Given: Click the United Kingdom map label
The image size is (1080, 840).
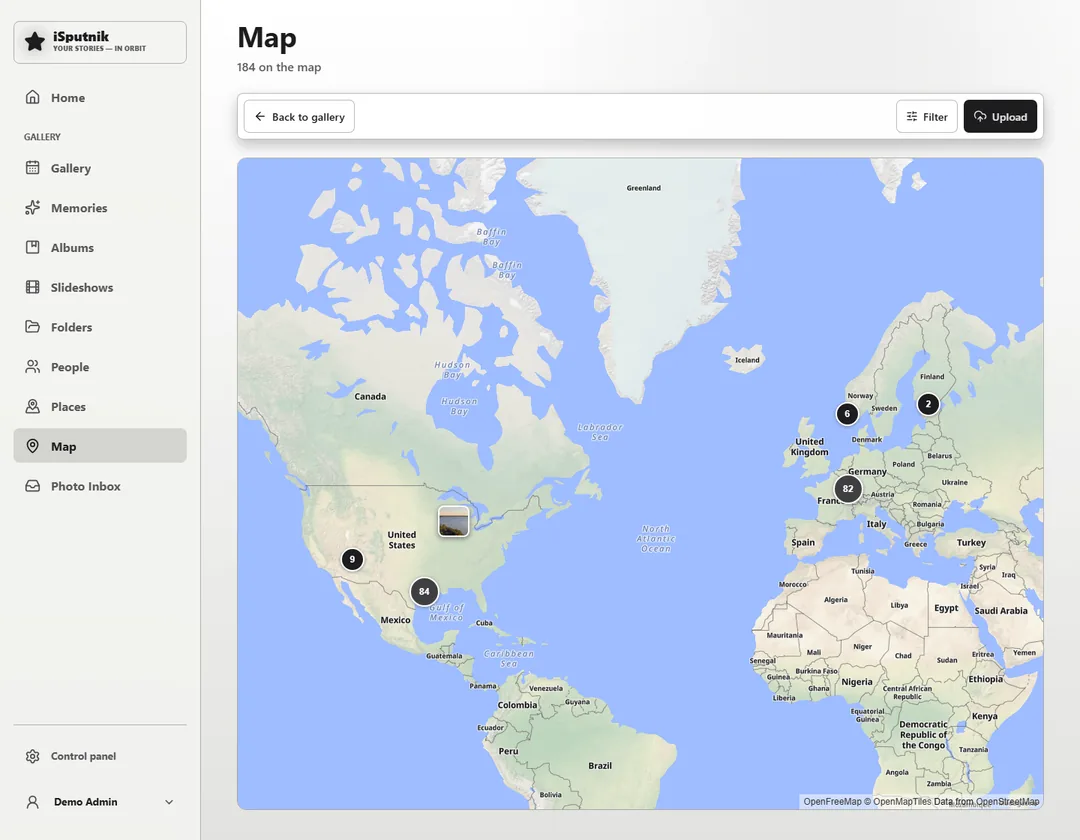Looking at the screenshot, I should click(810, 447).
